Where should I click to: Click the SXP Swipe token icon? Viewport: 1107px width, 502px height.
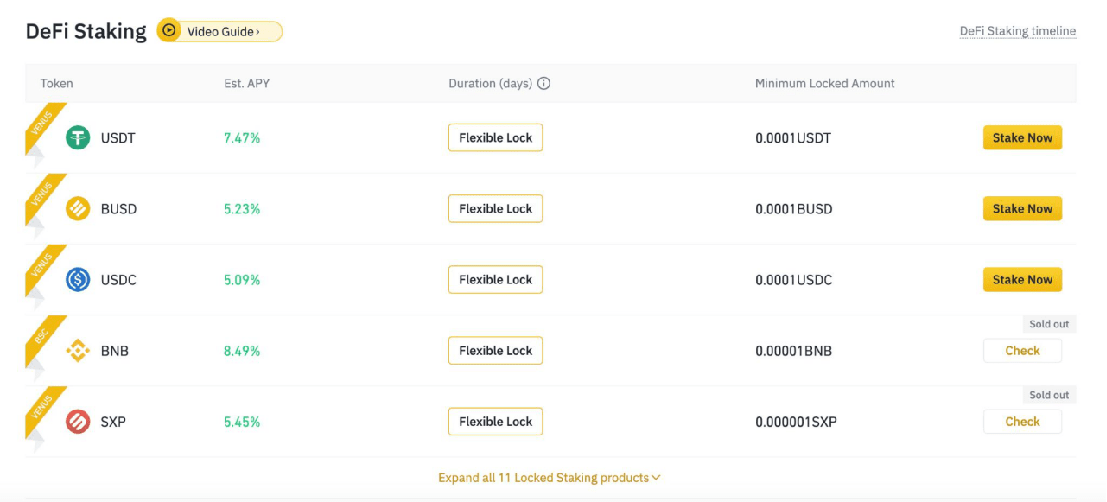pyautogui.click(x=78, y=422)
